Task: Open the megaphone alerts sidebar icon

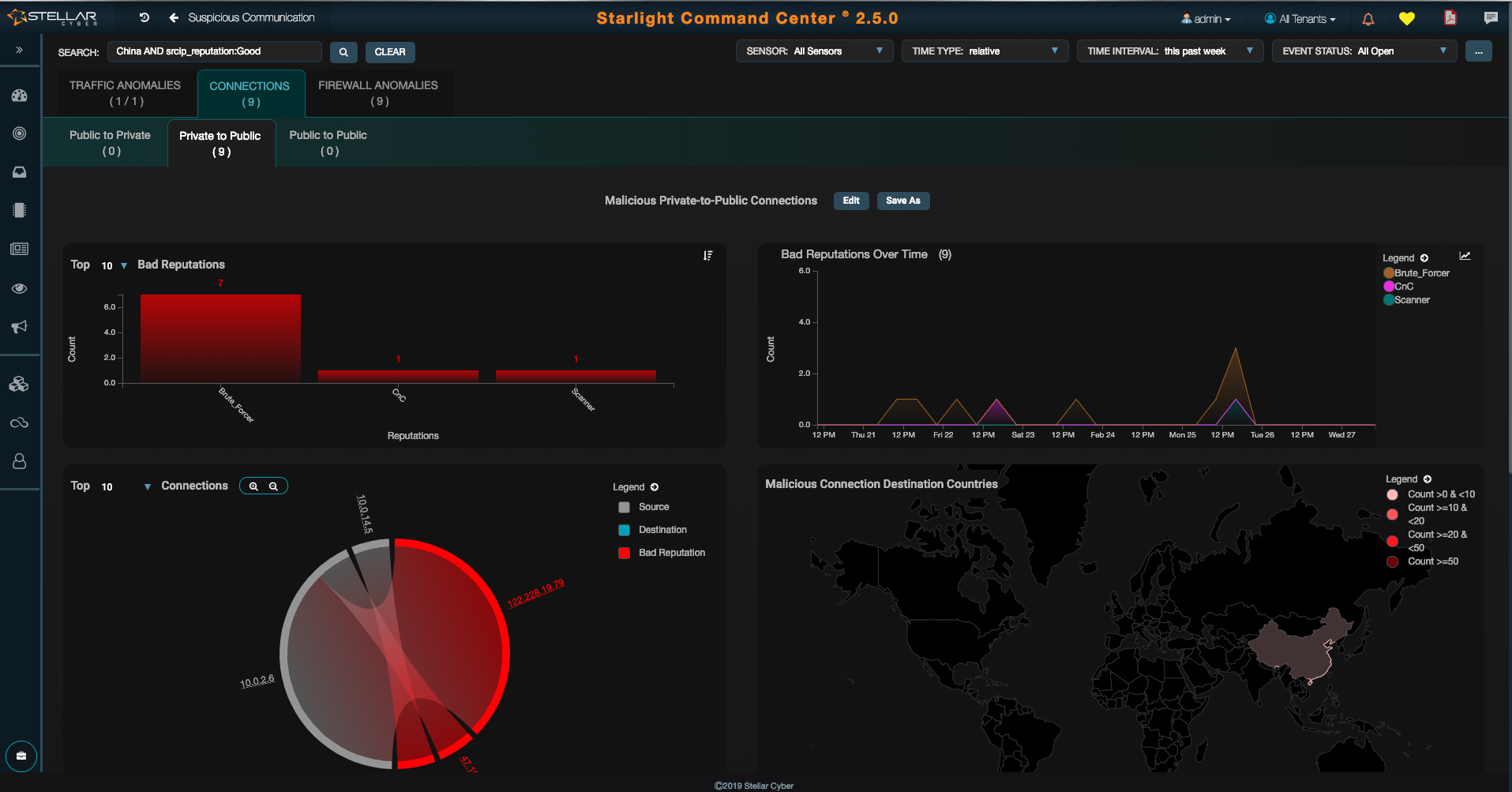Action: [20, 327]
